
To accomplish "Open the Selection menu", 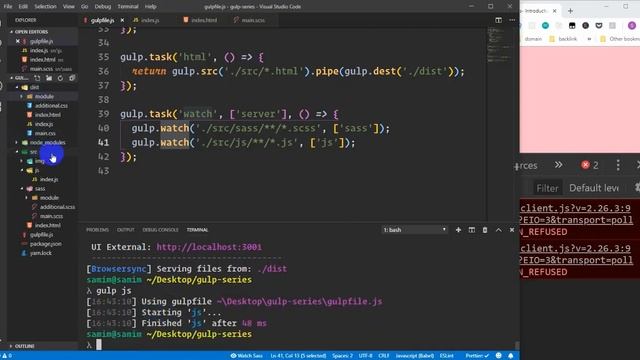I will [45, 7].
